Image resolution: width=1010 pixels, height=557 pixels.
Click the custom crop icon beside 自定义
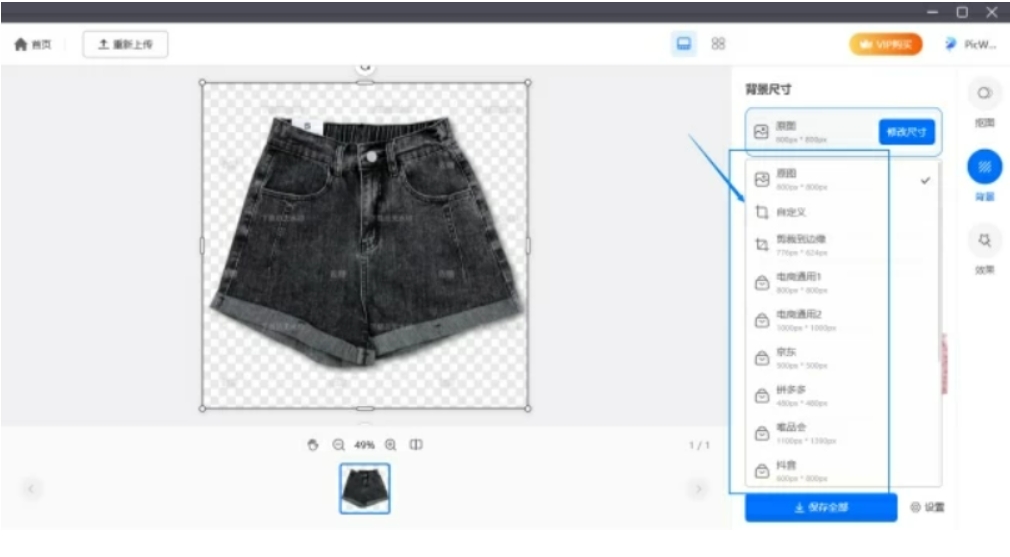coord(762,212)
